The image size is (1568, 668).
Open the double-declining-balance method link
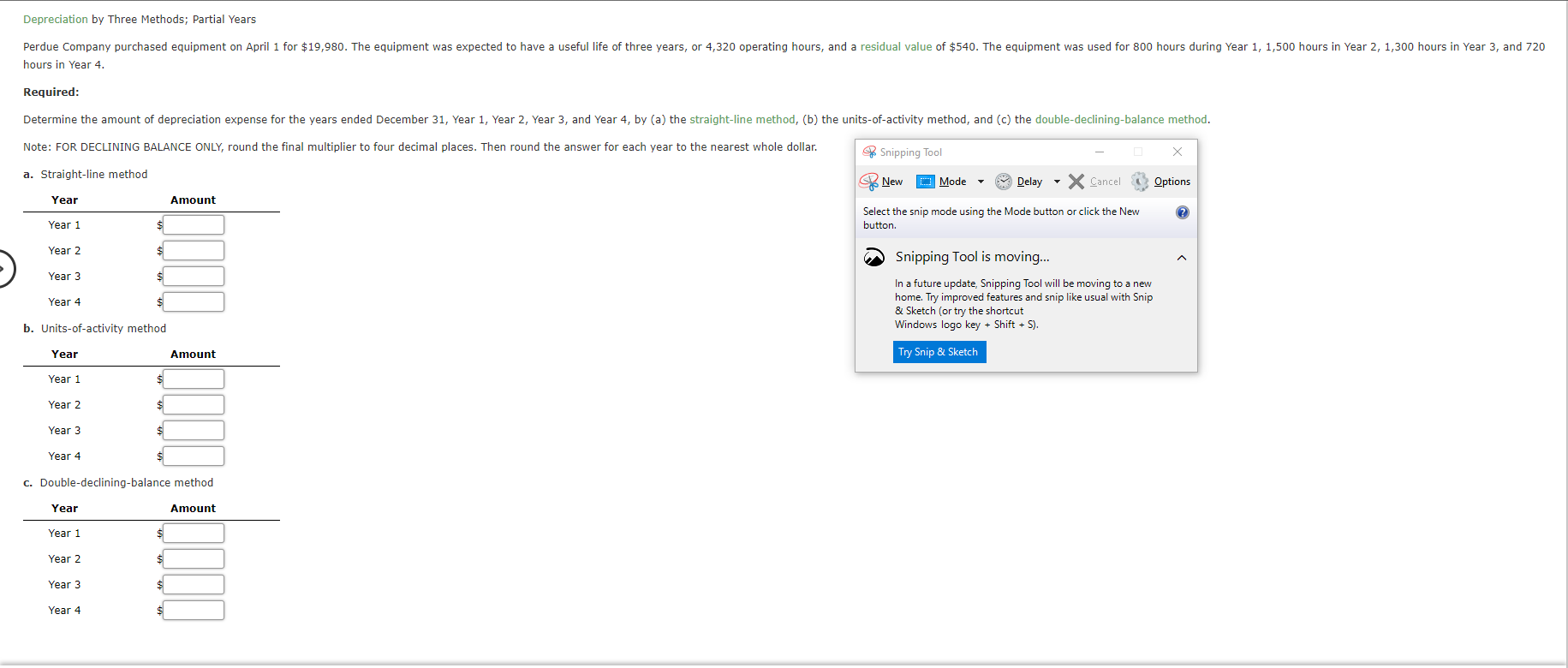click(x=1121, y=120)
